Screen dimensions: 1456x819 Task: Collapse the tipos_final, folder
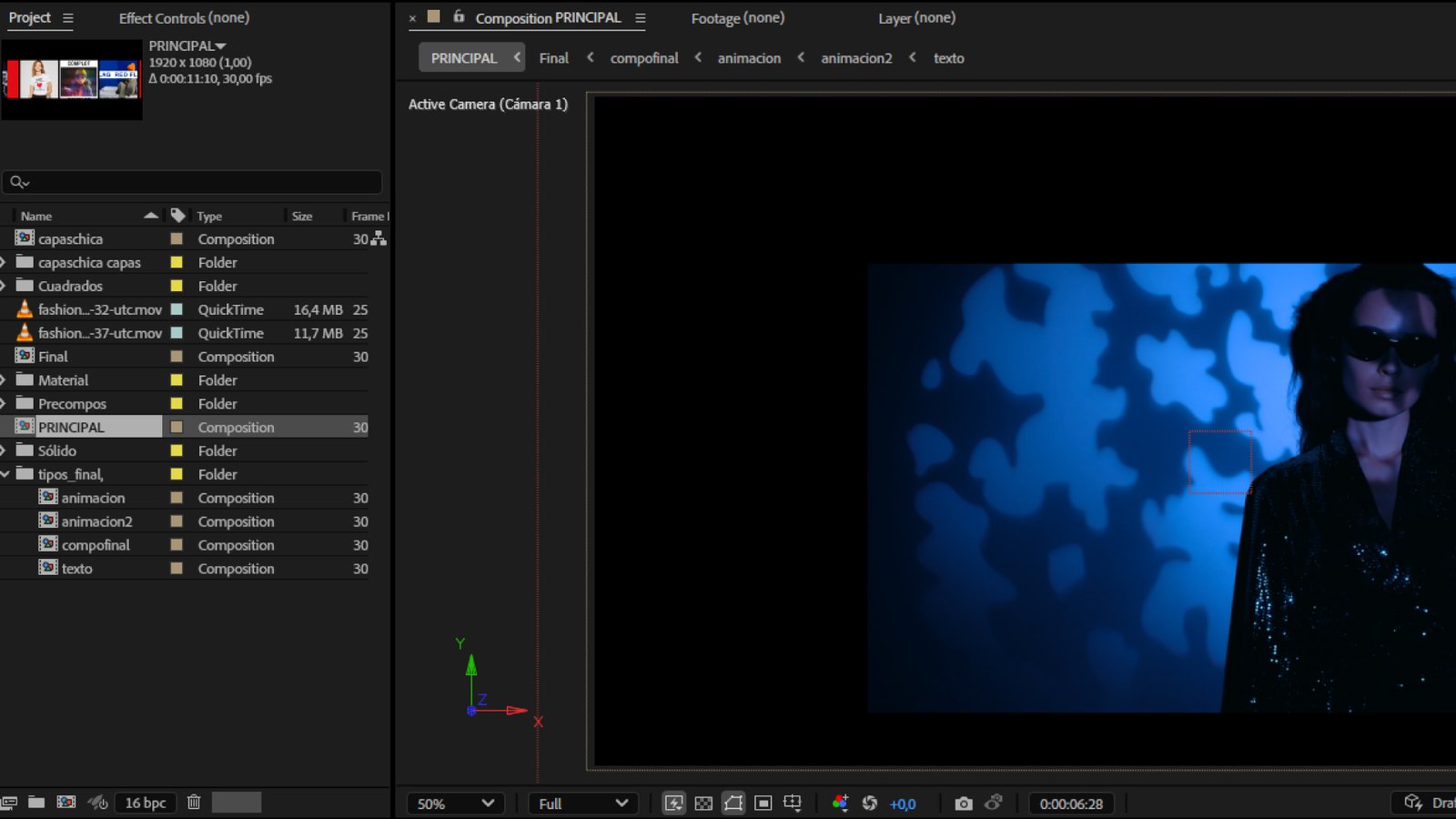click(x=5, y=474)
